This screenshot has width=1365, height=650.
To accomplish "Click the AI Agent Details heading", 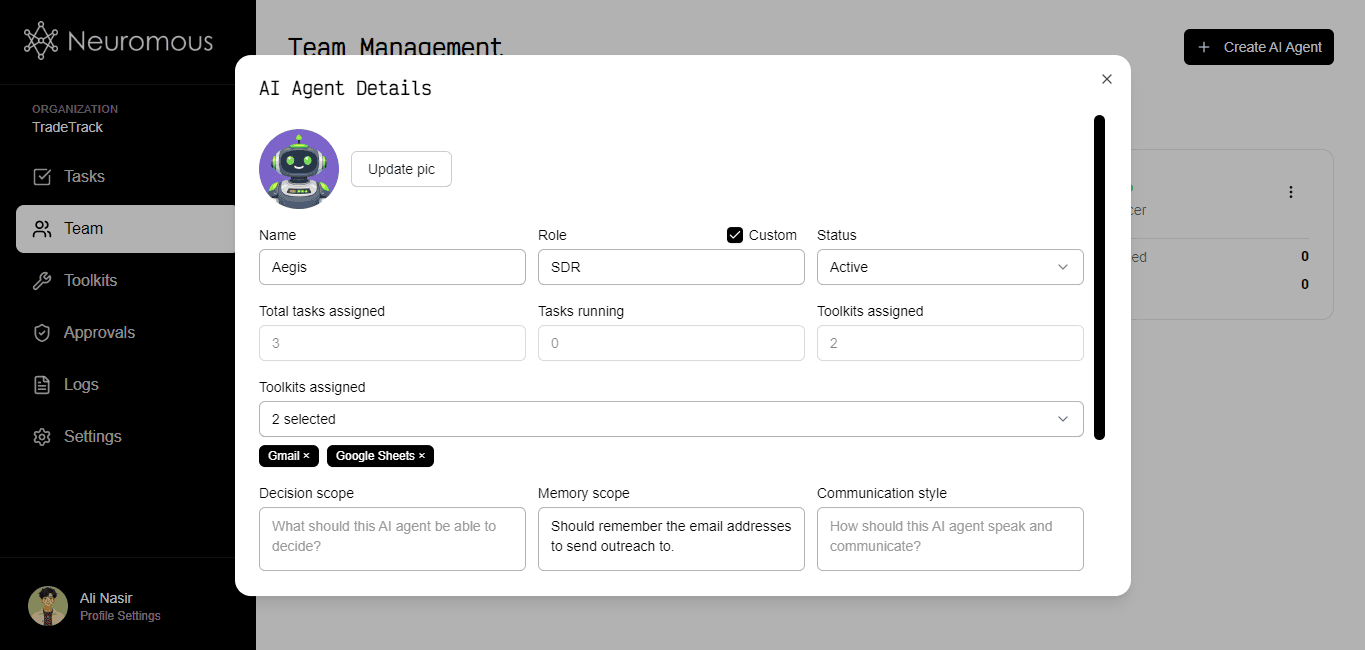I will pyautogui.click(x=345, y=88).
